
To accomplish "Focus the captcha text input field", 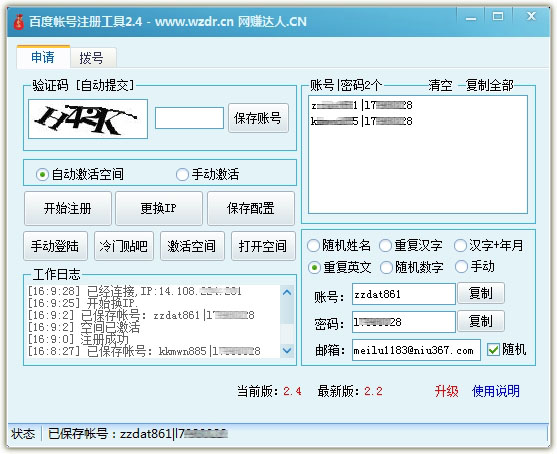I will 189,118.
